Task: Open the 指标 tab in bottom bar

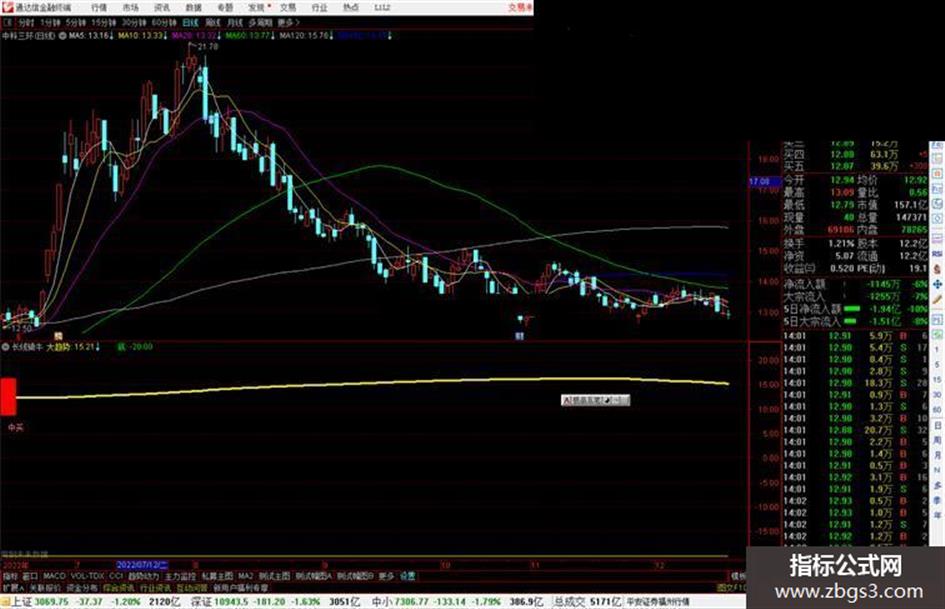Action: 10,576
